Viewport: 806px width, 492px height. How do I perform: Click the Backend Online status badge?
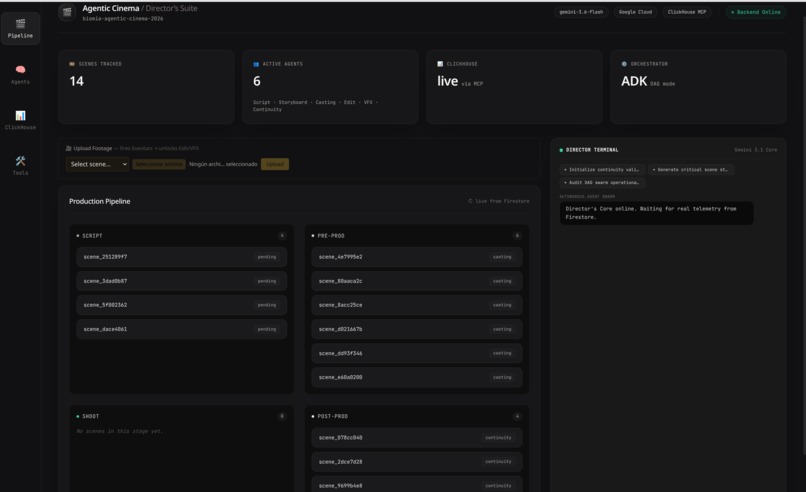(756, 12)
